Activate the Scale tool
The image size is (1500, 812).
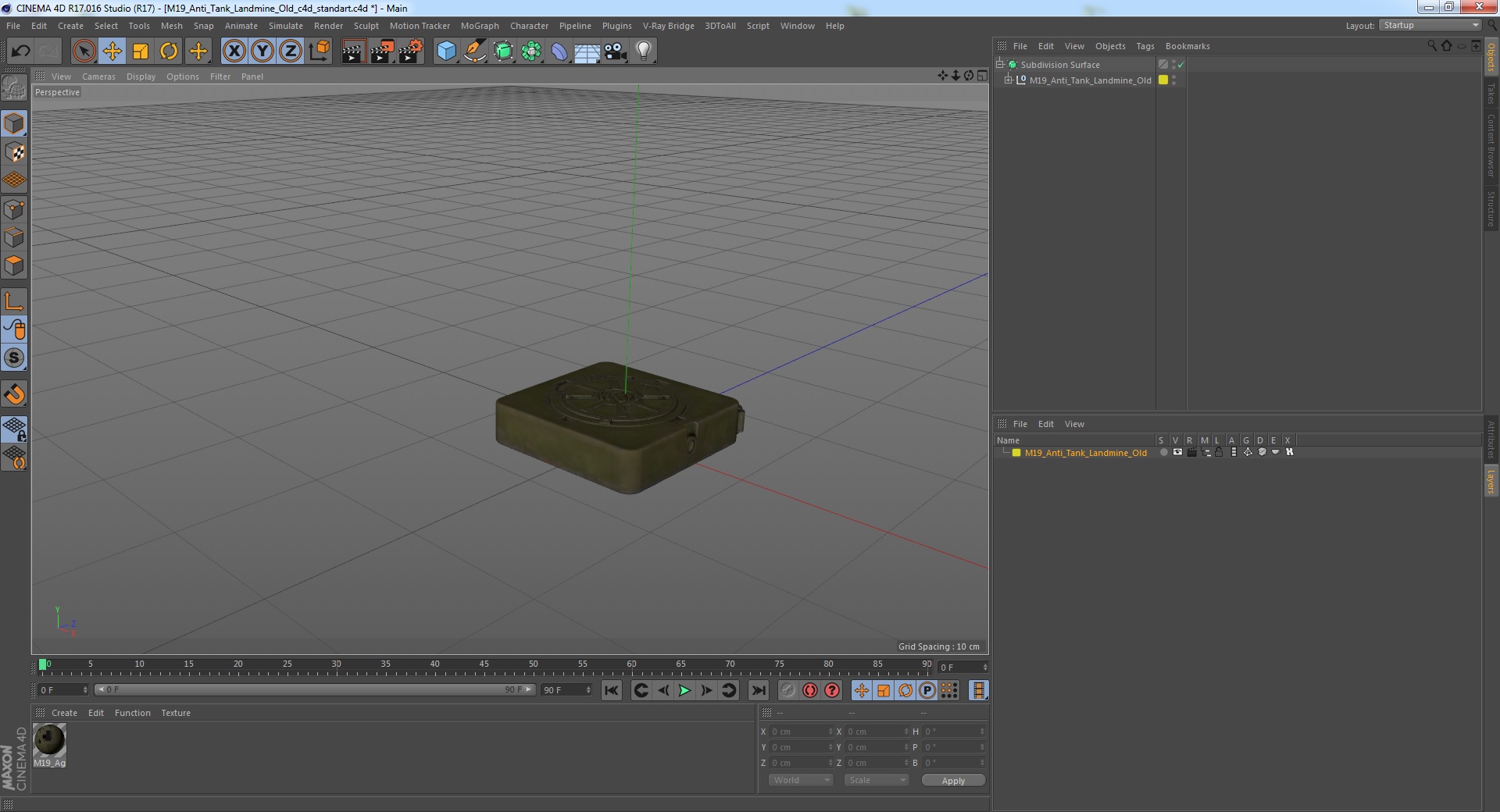[x=141, y=52]
